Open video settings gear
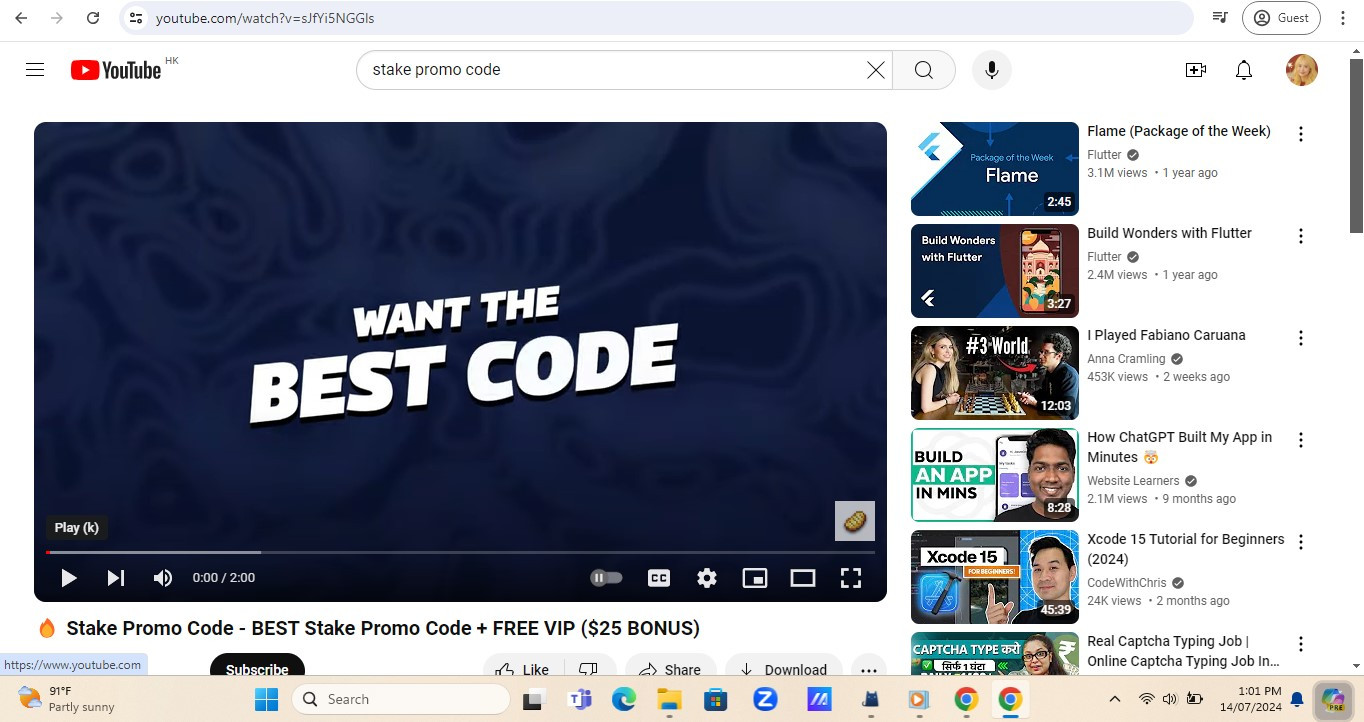 [707, 578]
